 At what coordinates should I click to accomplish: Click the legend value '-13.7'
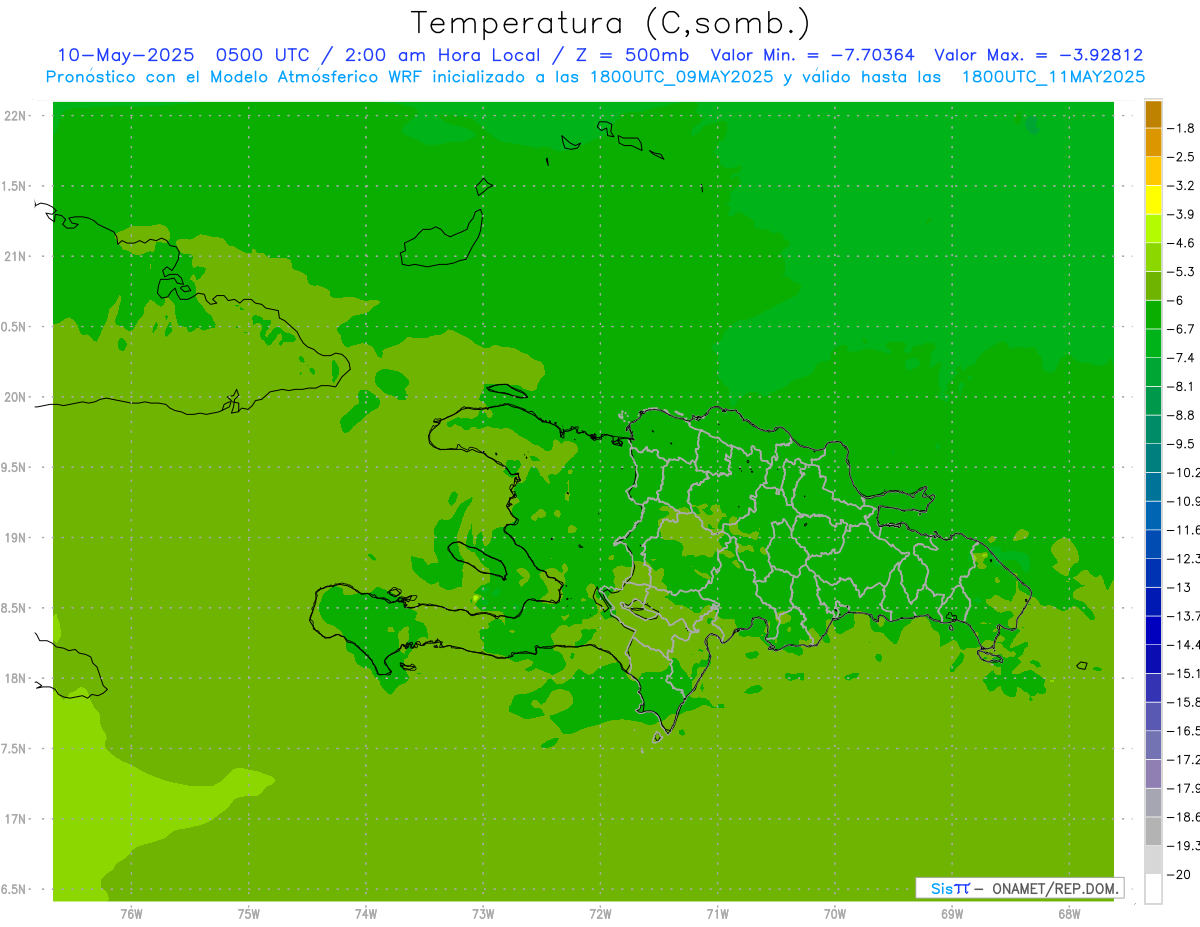coord(1184,616)
